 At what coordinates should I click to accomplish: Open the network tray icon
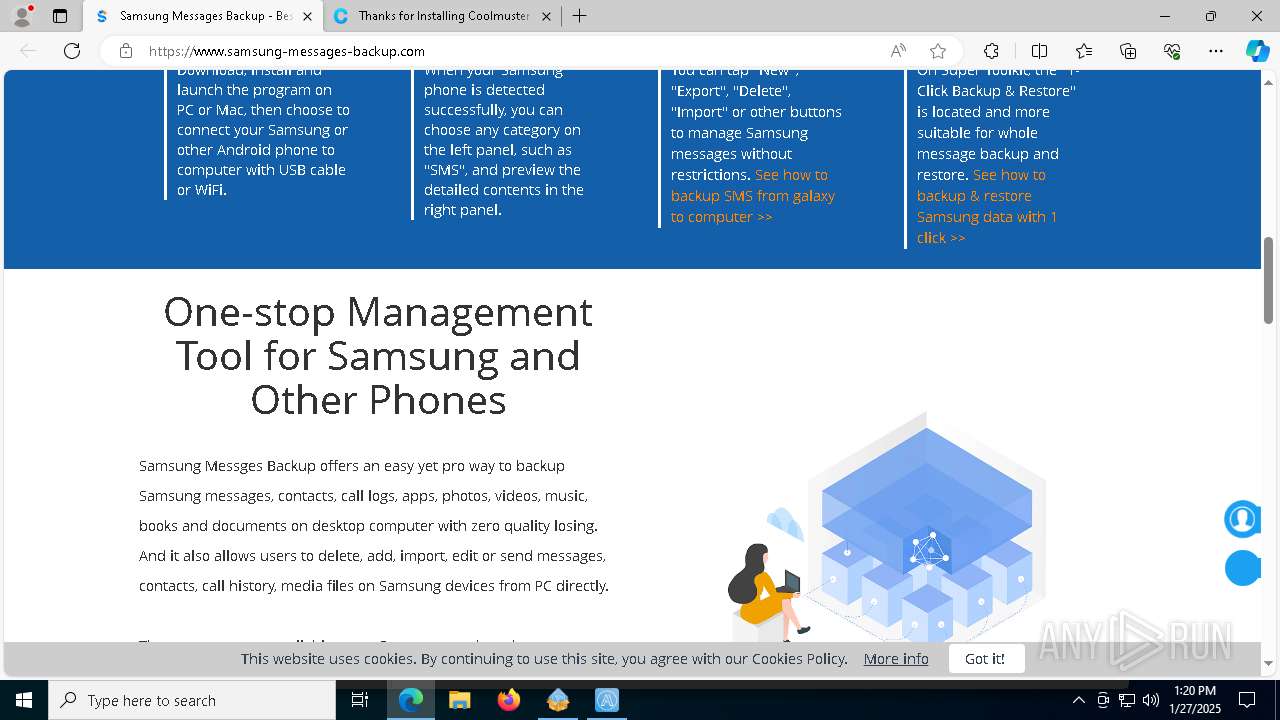point(1127,700)
